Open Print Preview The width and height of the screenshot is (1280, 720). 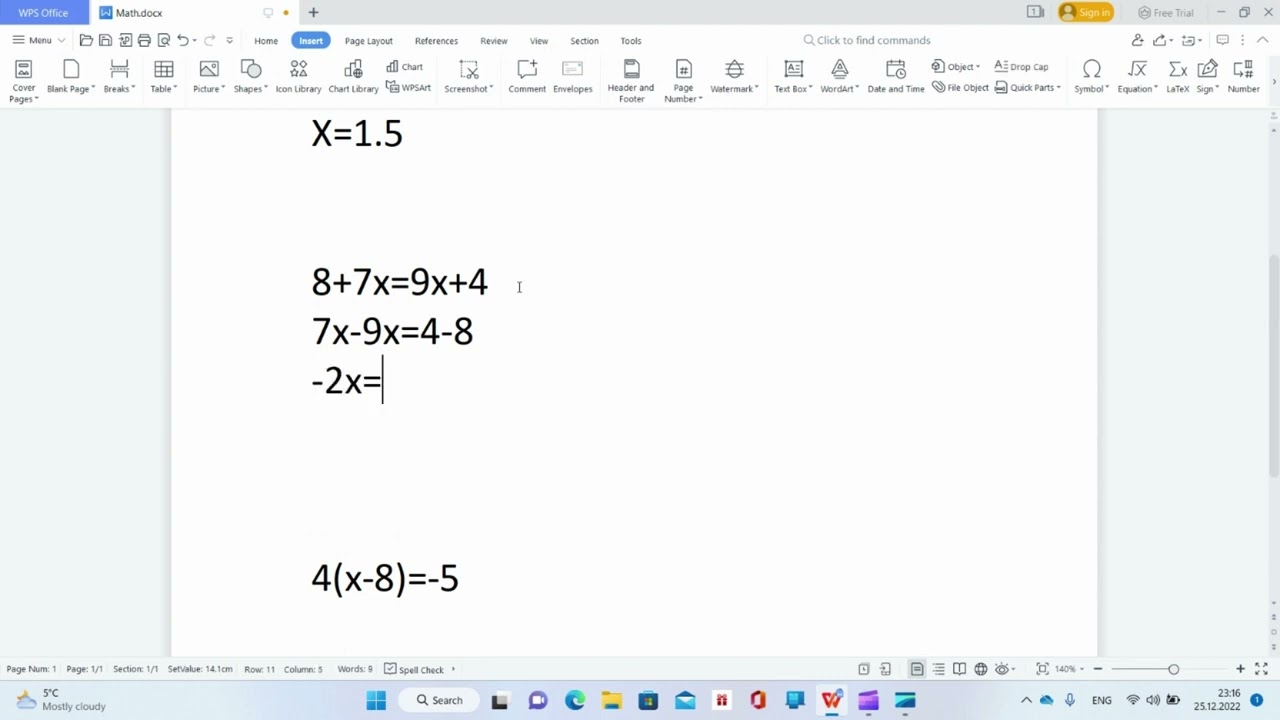click(164, 40)
